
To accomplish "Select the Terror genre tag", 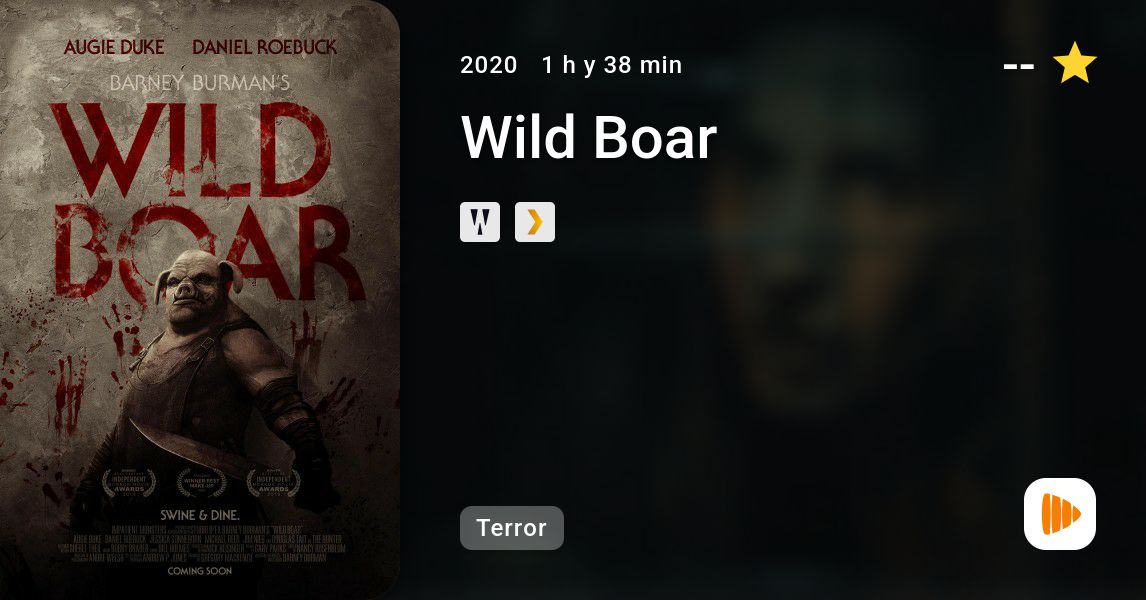I will [x=512, y=528].
